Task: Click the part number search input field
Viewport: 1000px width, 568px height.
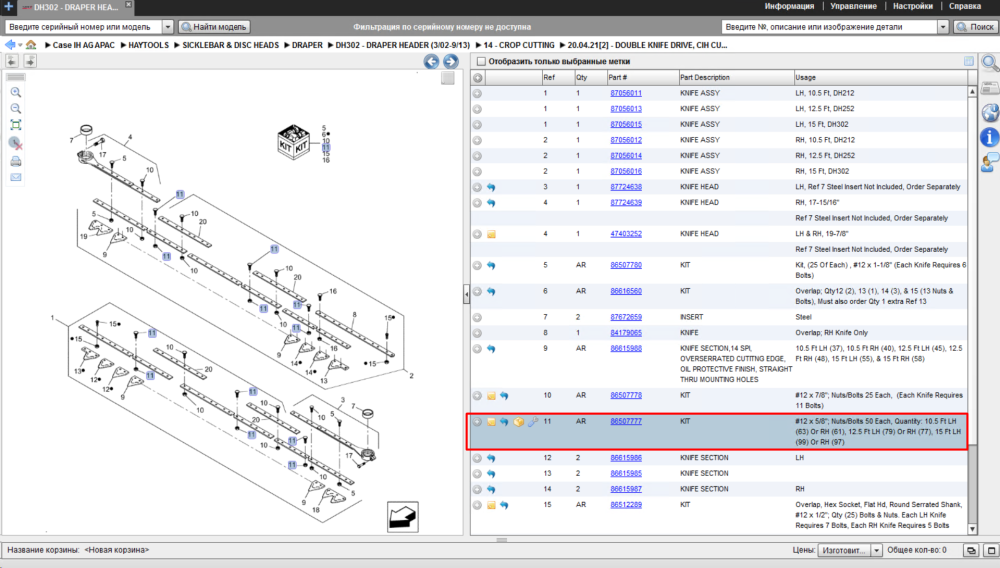Action: (x=830, y=27)
